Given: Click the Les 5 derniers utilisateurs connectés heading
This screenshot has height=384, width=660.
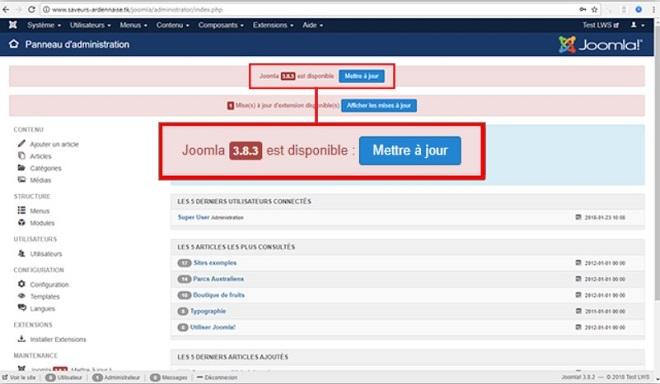Looking at the screenshot, I should click(244, 201).
